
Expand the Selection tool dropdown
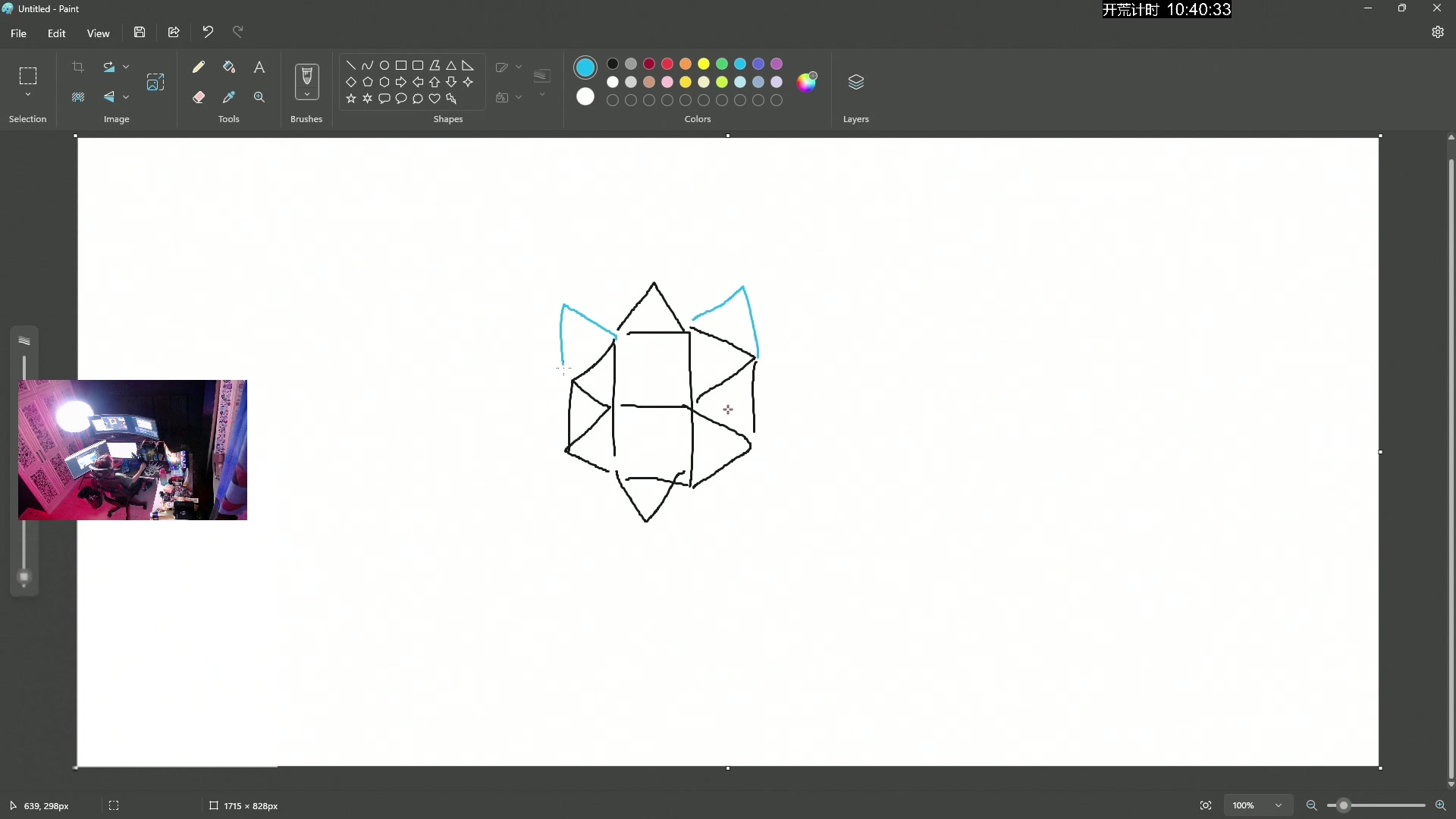click(x=28, y=95)
